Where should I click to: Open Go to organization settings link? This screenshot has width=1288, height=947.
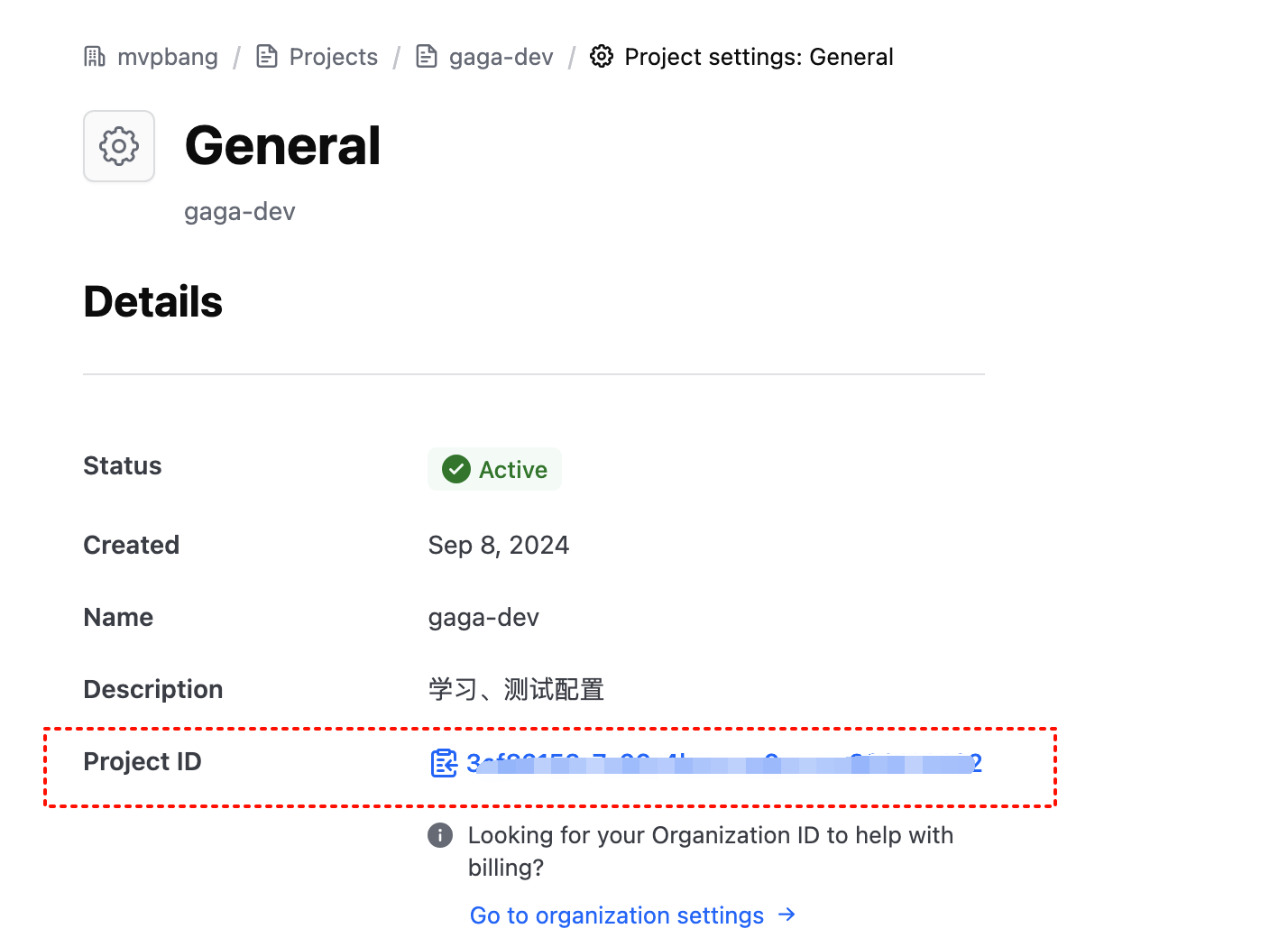pyautogui.click(x=617, y=915)
